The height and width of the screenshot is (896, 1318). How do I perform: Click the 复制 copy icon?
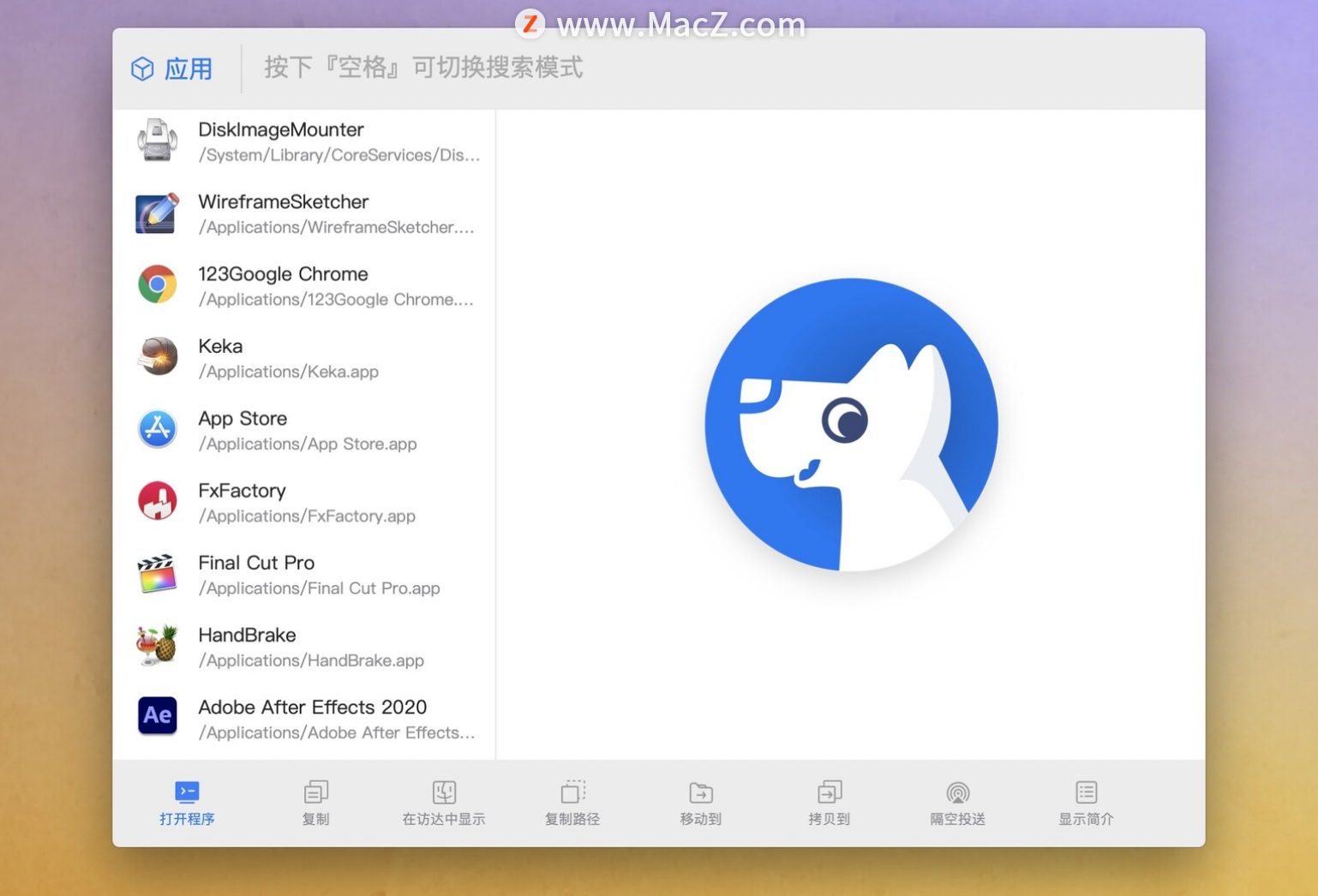pos(315,791)
